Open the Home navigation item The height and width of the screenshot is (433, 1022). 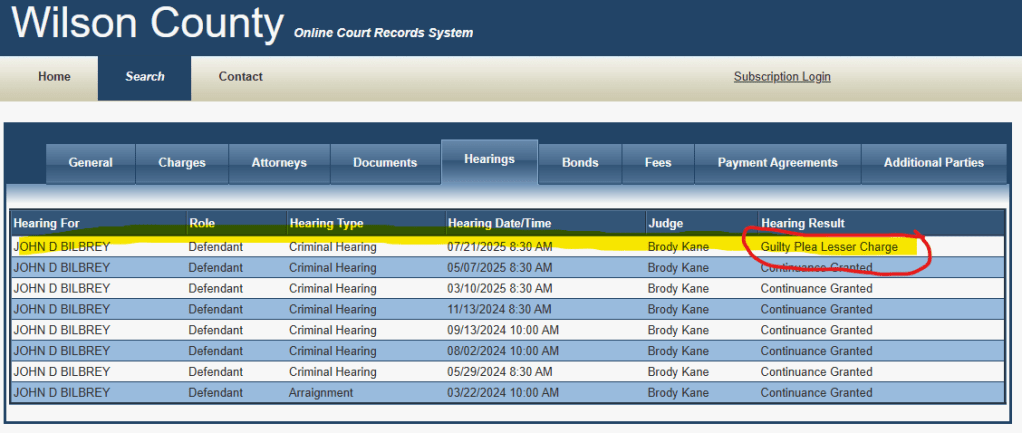tap(54, 77)
